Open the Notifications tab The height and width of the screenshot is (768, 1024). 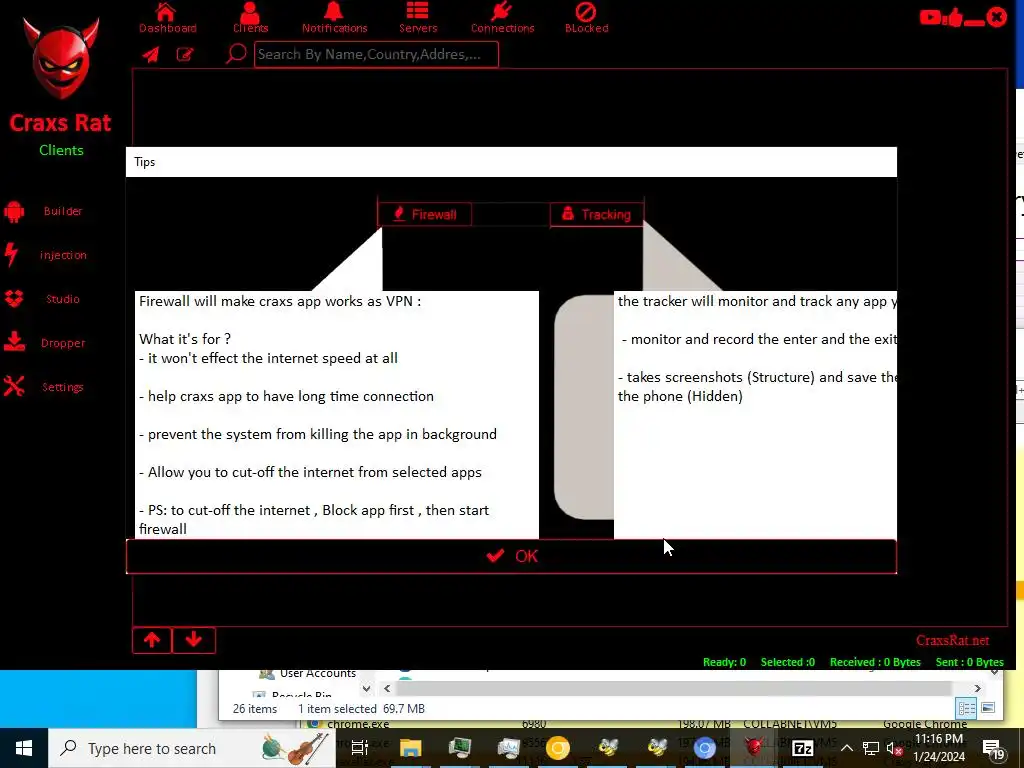tap(334, 18)
